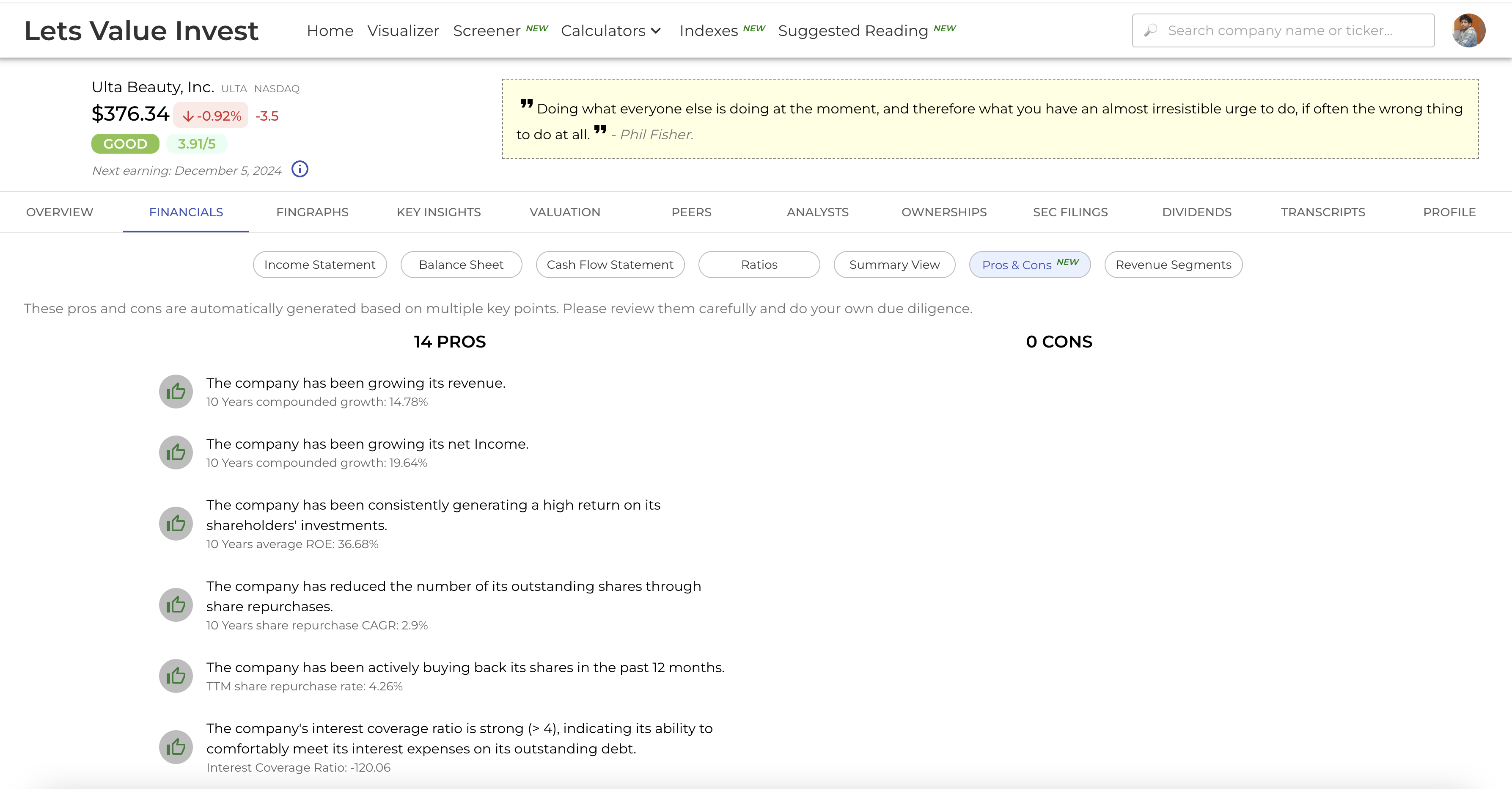Click the ULTA ticker label

pyautogui.click(x=234, y=89)
